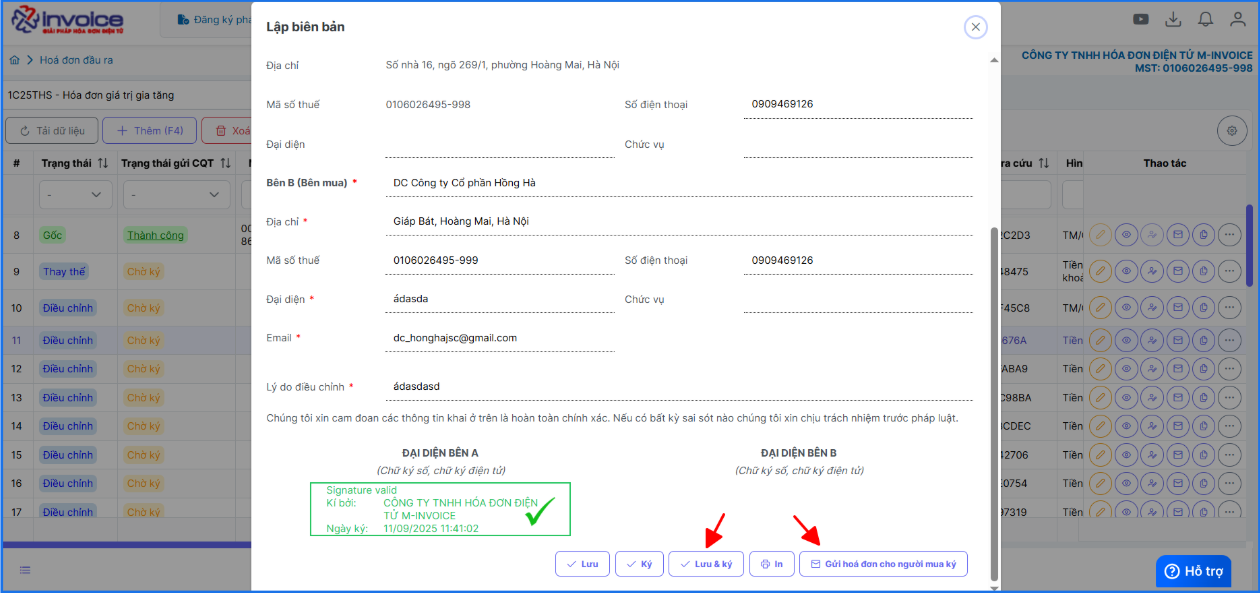Print the record with the In button
Viewport: 1260px width, 593px height.
click(771, 564)
